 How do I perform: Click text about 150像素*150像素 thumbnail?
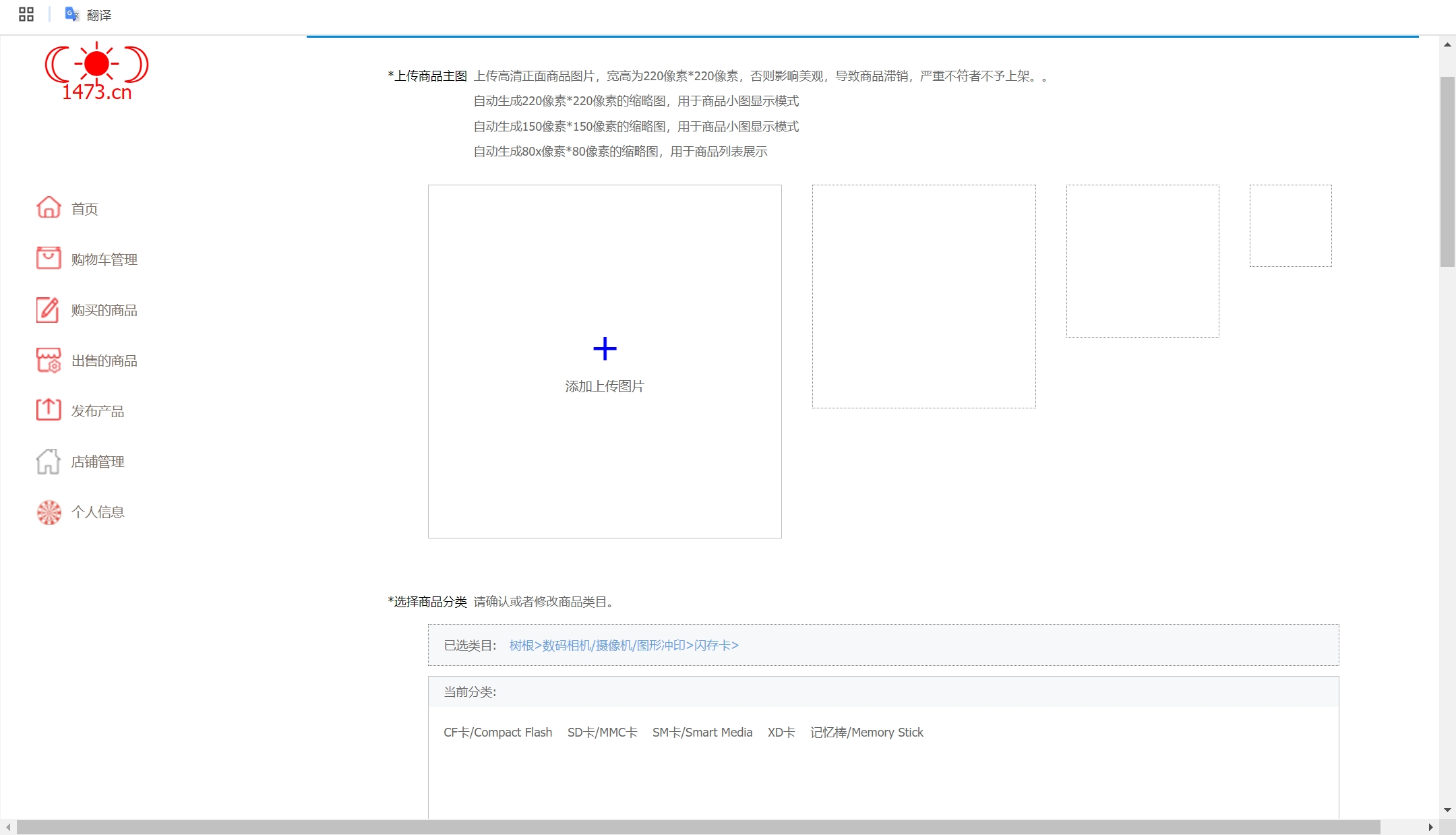pyautogui.click(x=636, y=127)
